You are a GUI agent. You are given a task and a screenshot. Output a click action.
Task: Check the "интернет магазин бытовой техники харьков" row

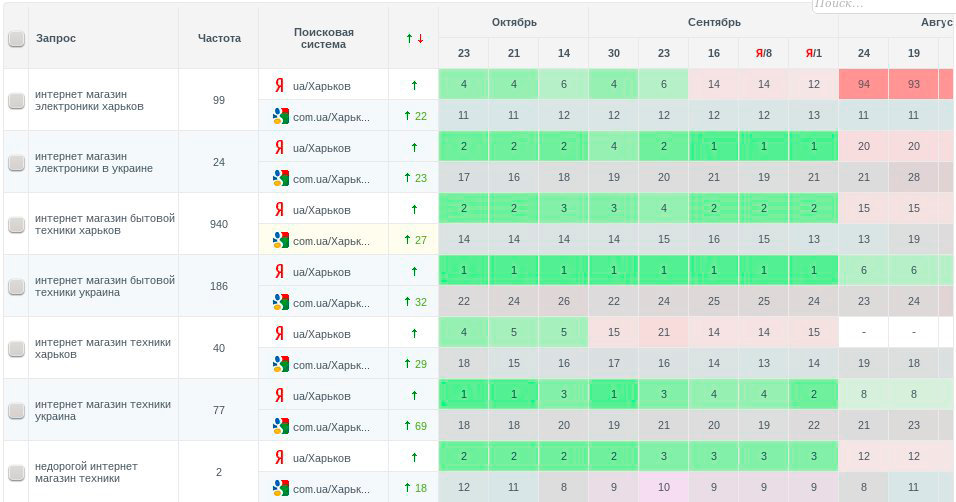point(16,225)
